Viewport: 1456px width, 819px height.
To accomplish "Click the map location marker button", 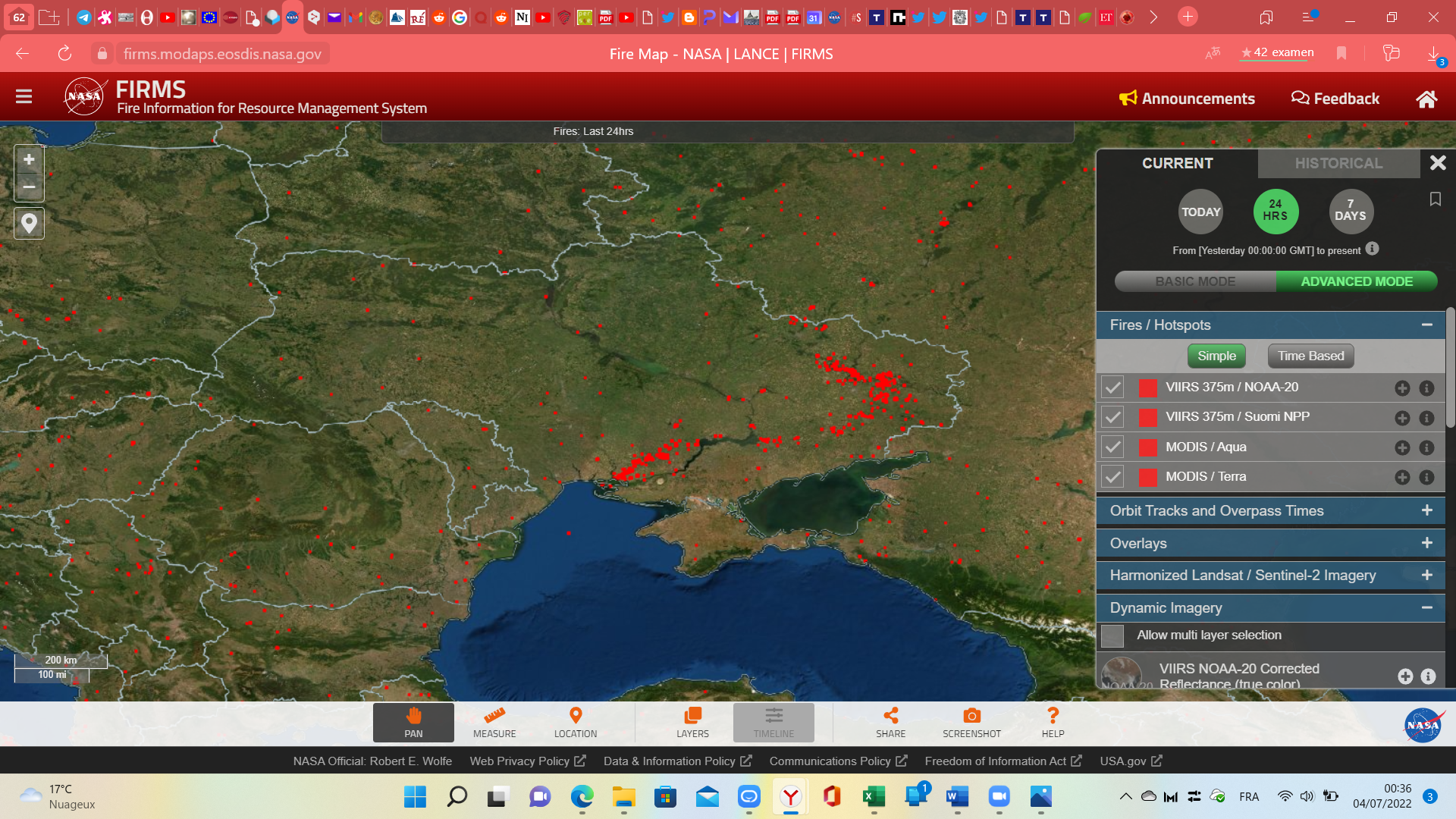I will tap(29, 224).
